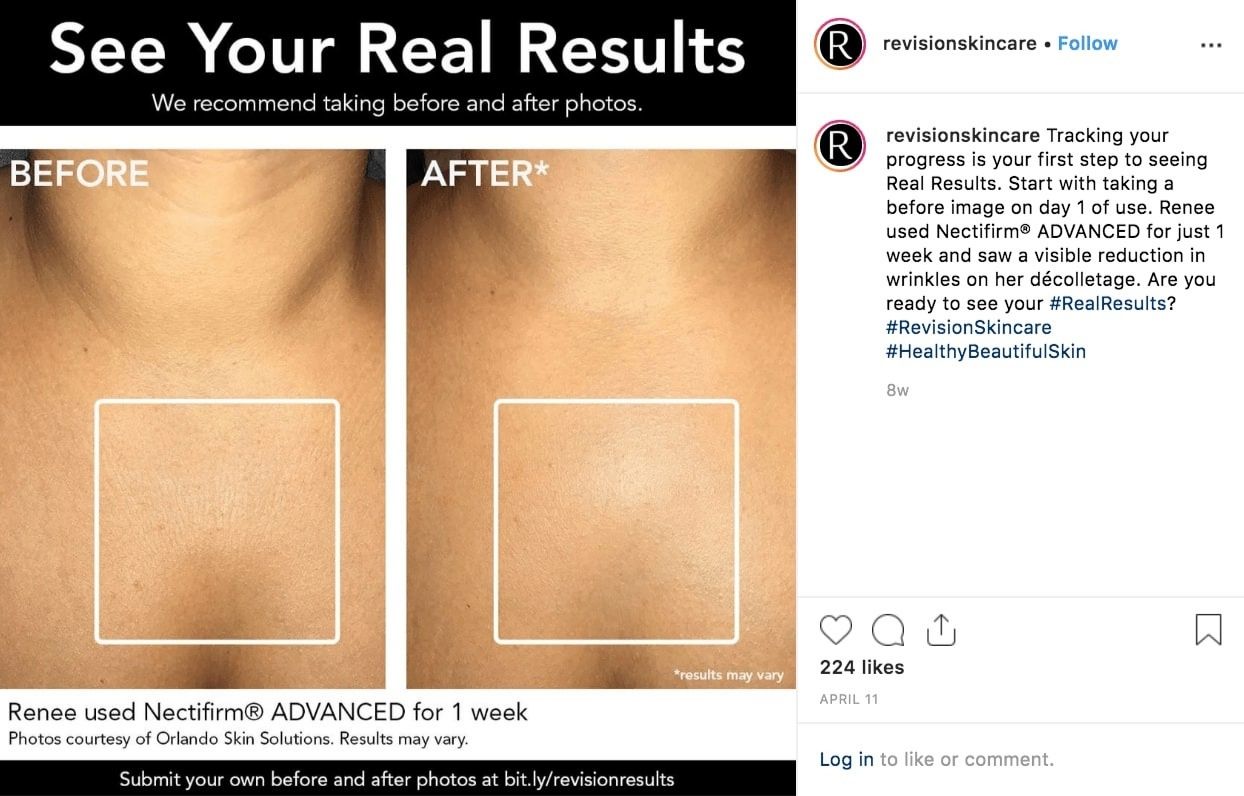This screenshot has height=796, width=1244.
Task: Open the three-dot more options menu
Action: 1211,45
